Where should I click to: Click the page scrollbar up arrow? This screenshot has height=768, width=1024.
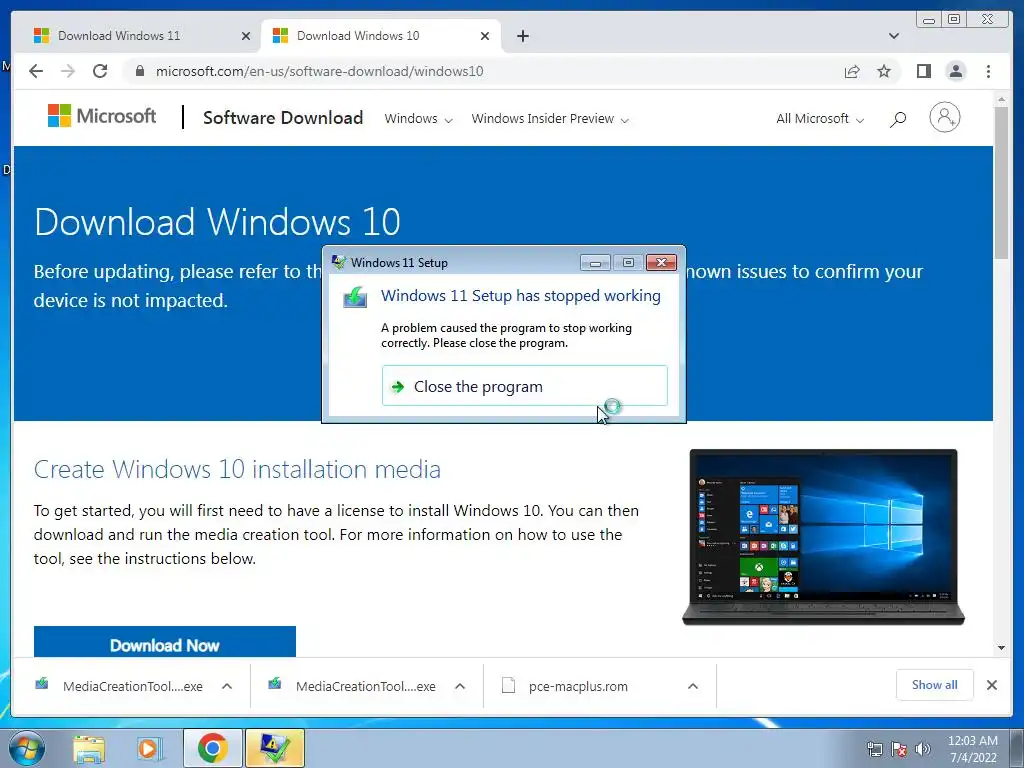tap(1001, 100)
